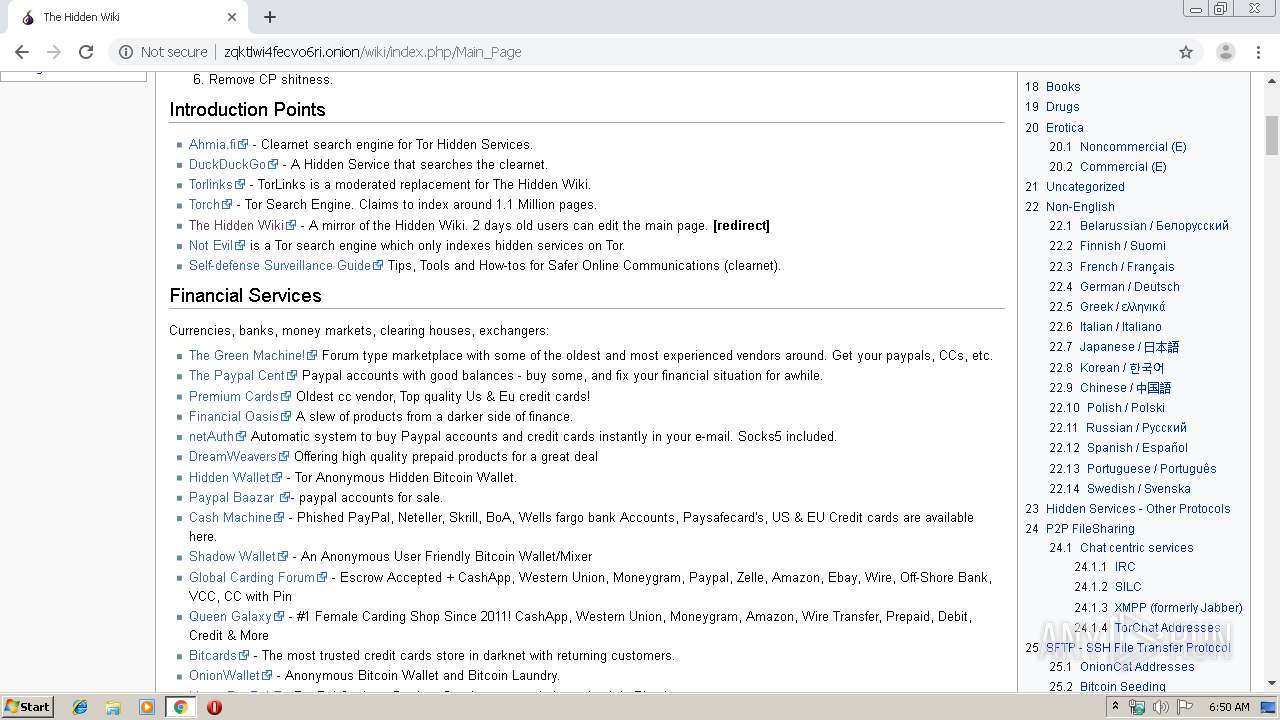Jump to French / Français contents entry

tap(1127, 266)
